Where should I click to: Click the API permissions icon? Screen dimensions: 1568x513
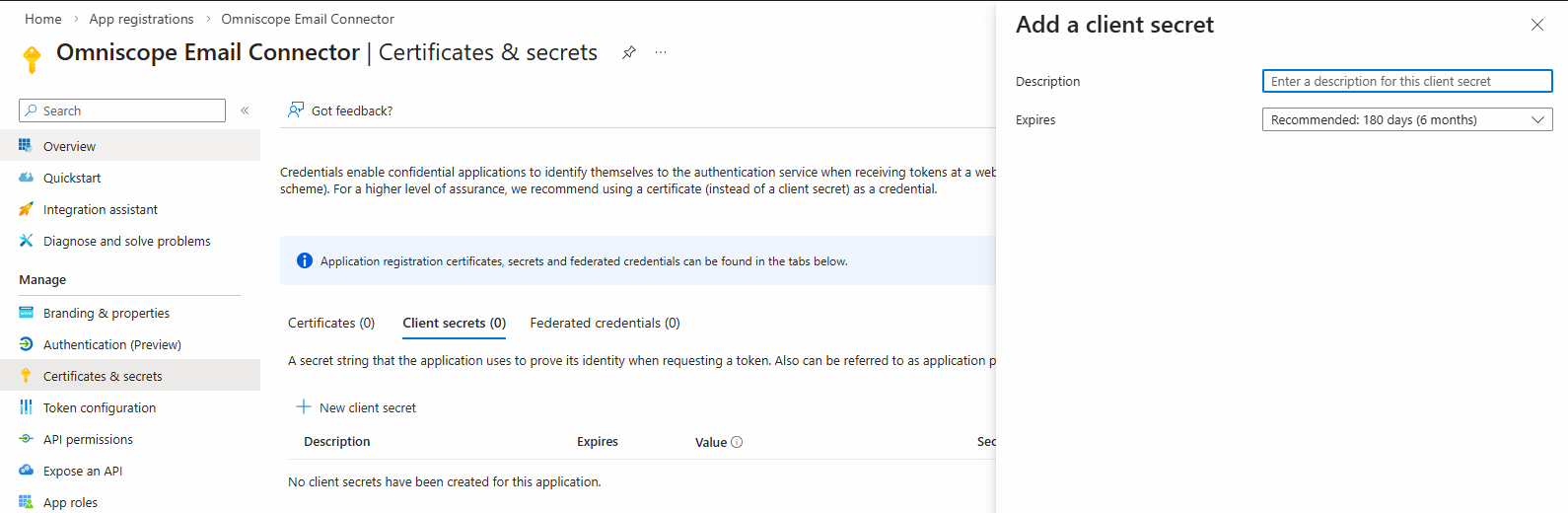coord(26,439)
